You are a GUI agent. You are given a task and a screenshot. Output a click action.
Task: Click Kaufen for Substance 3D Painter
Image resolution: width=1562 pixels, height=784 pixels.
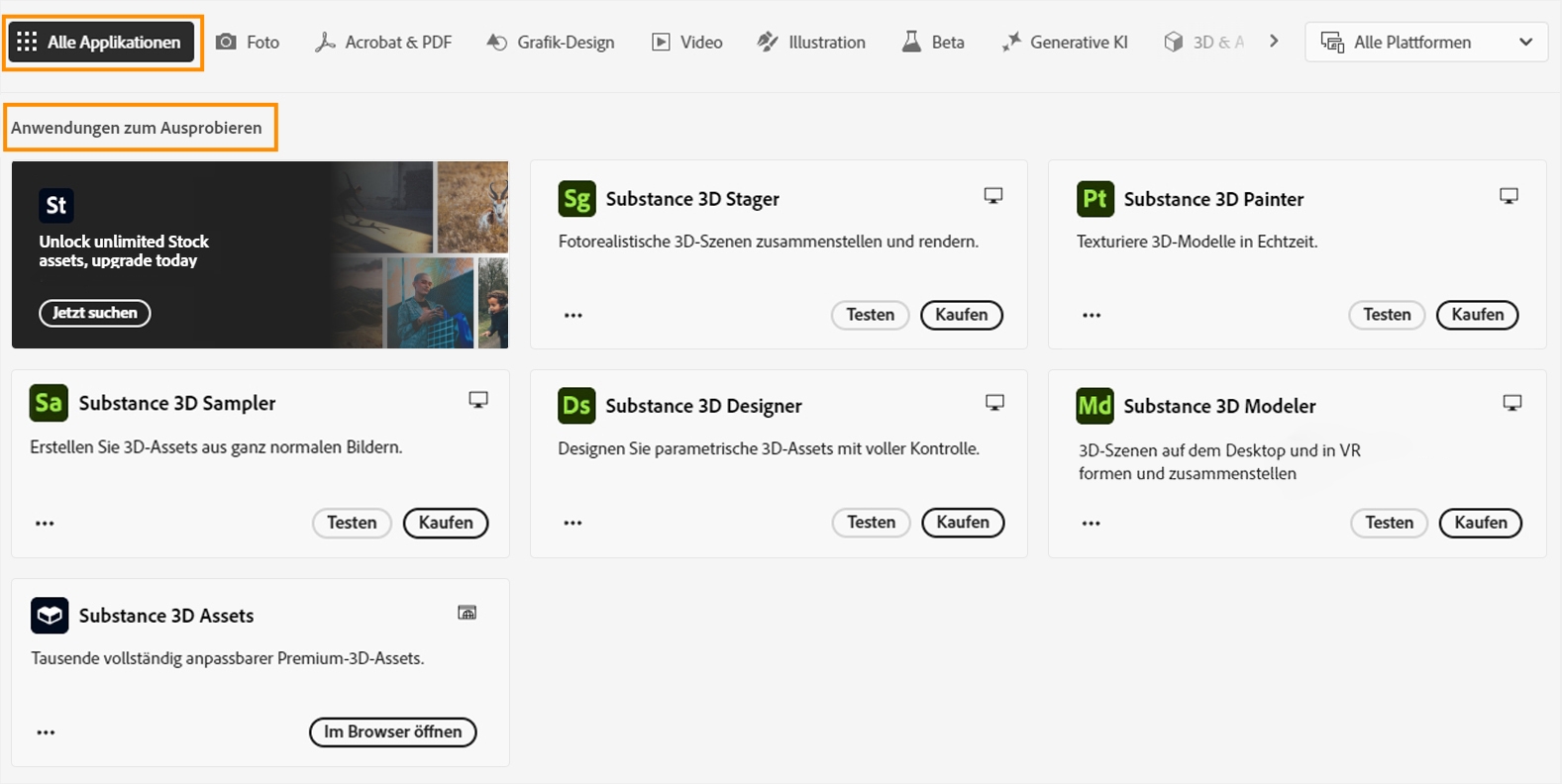1478,315
